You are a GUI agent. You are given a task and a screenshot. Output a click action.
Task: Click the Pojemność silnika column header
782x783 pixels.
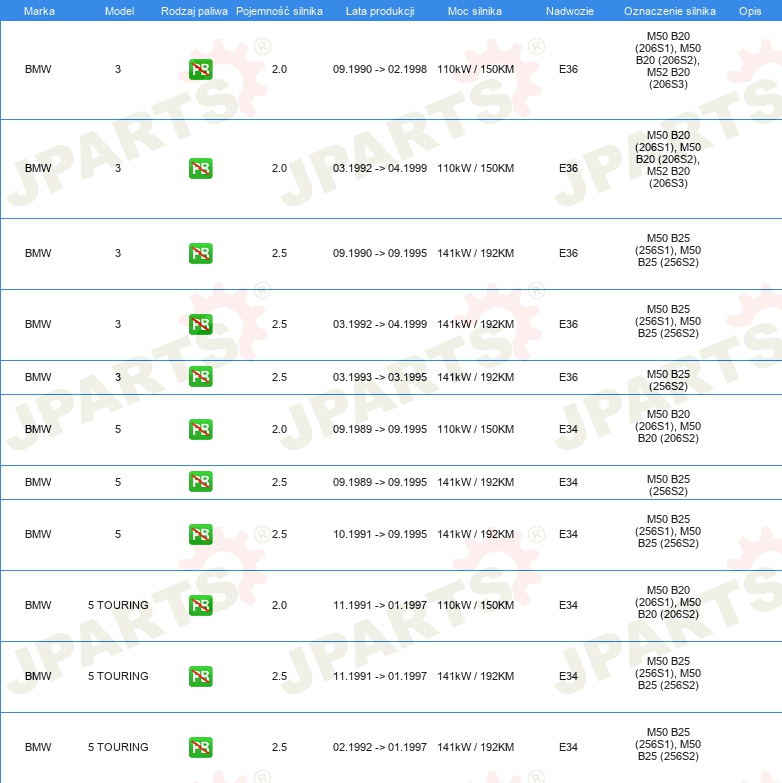pyautogui.click(x=279, y=11)
